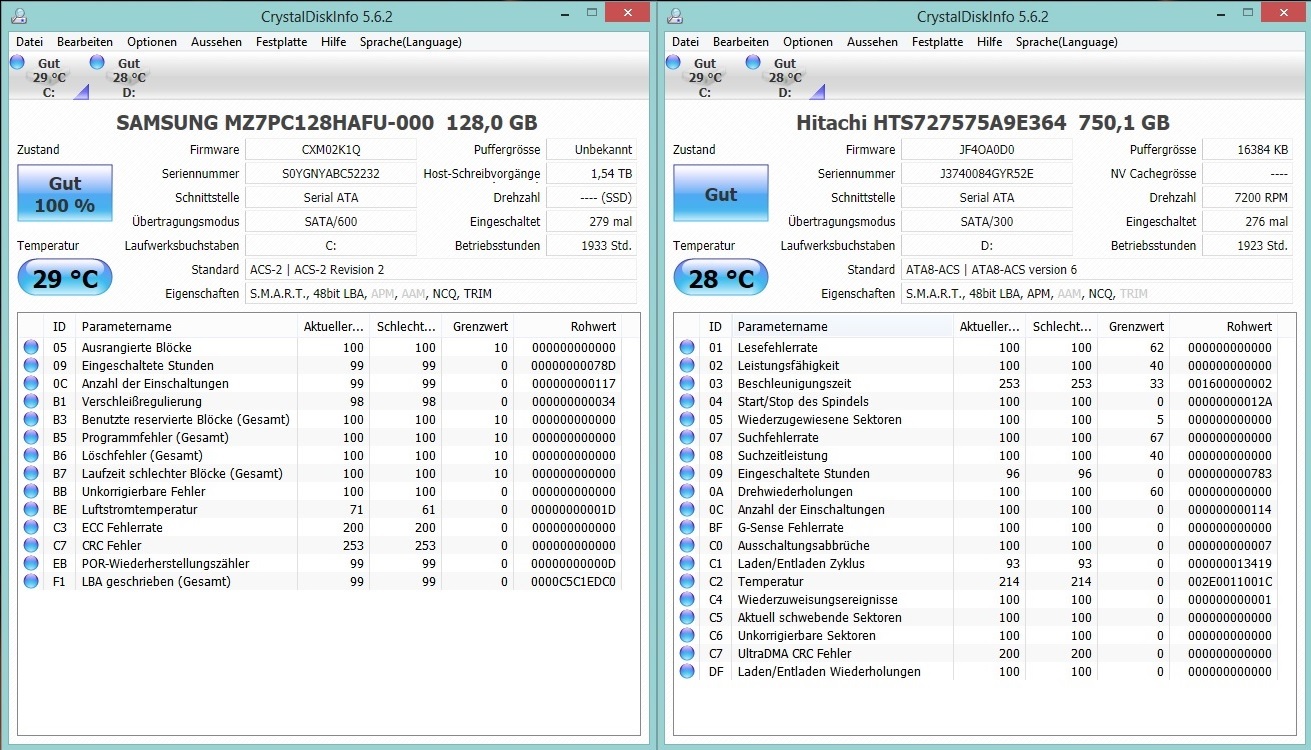The width and height of the screenshot is (1311, 750).
Task: Click the Puffergrösse field showing 16384 KB
Action: coord(1248,150)
